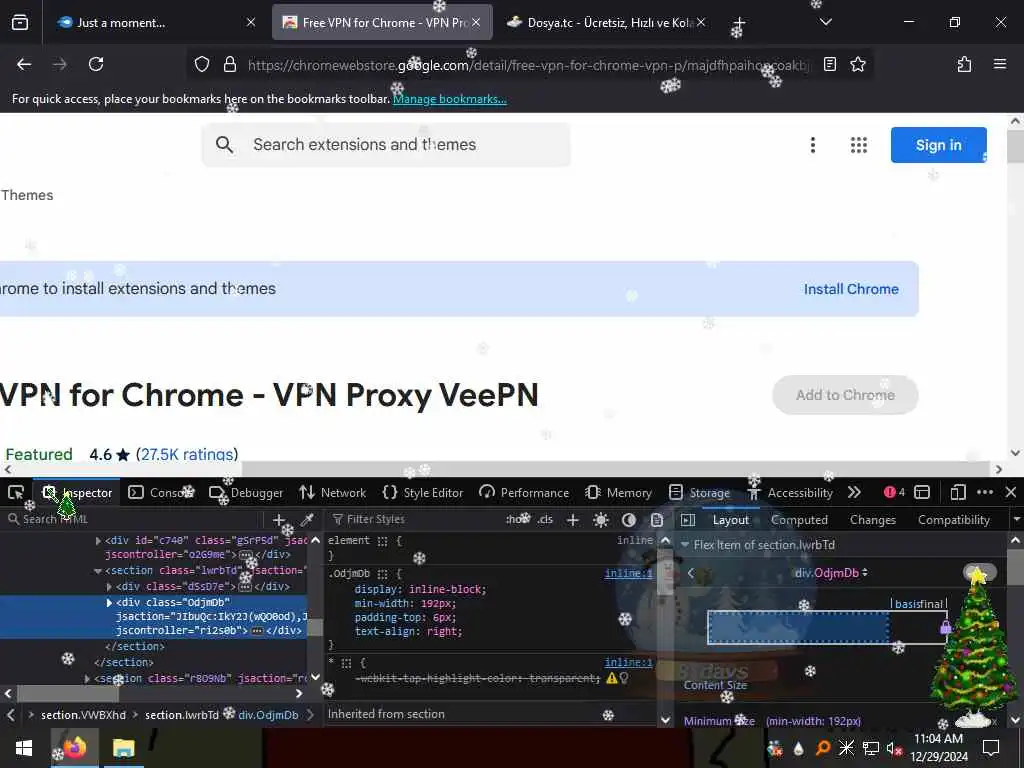Show the 4 errors indicator
Viewport: 1024px width, 768px height.
tap(894, 492)
